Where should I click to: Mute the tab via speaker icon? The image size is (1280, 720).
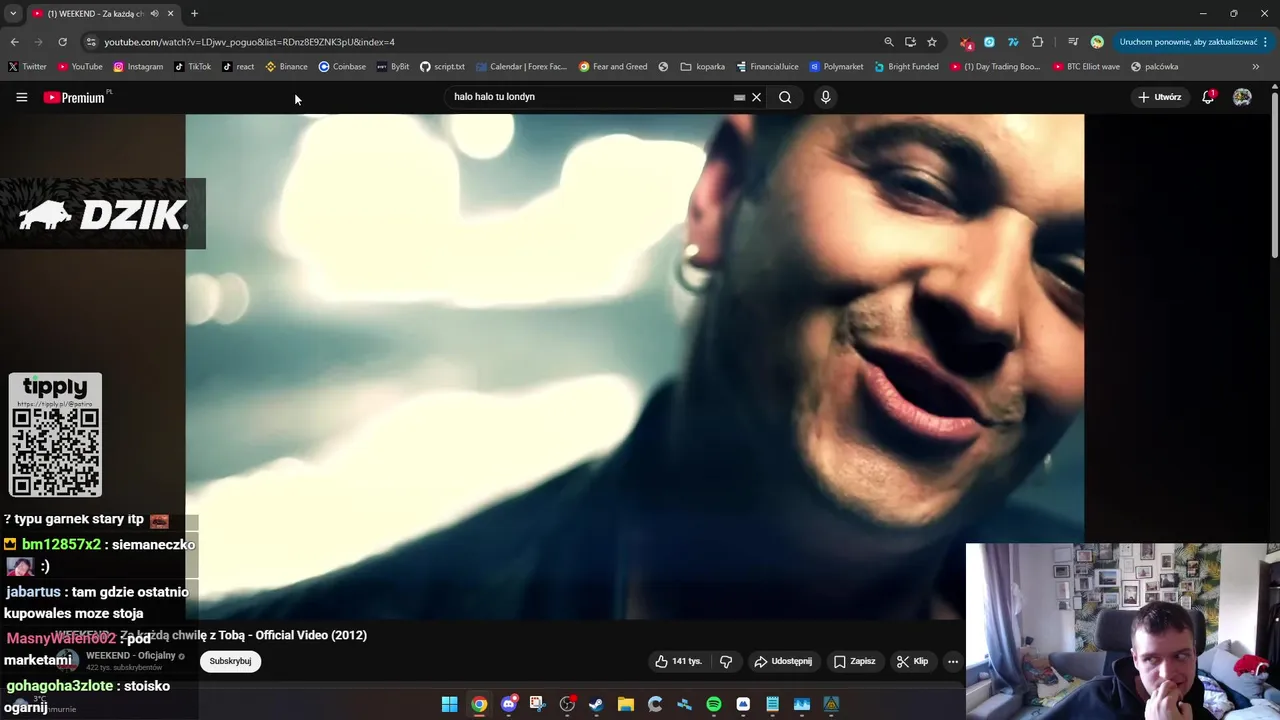pyautogui.click(x=154, y=13)
